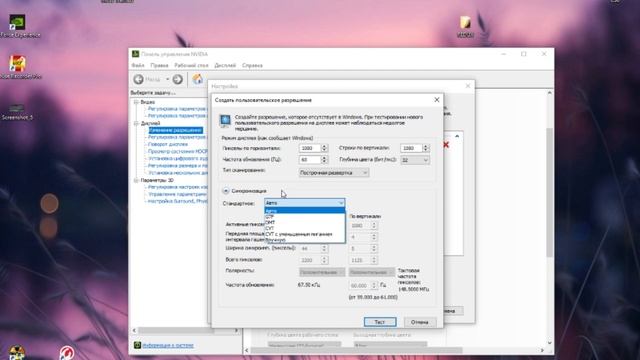
Task: Click the refresh rate spinner arrows
Action: (324, 160)
